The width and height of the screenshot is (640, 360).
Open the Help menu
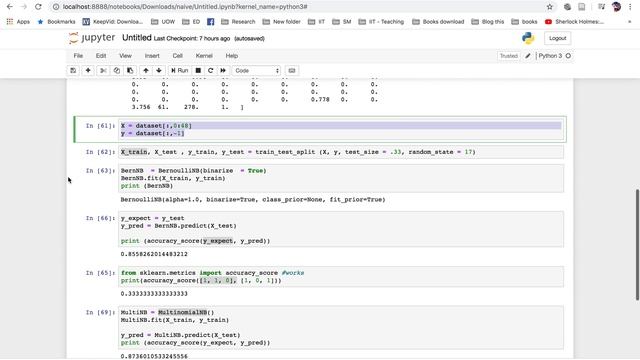pos(231,56)
